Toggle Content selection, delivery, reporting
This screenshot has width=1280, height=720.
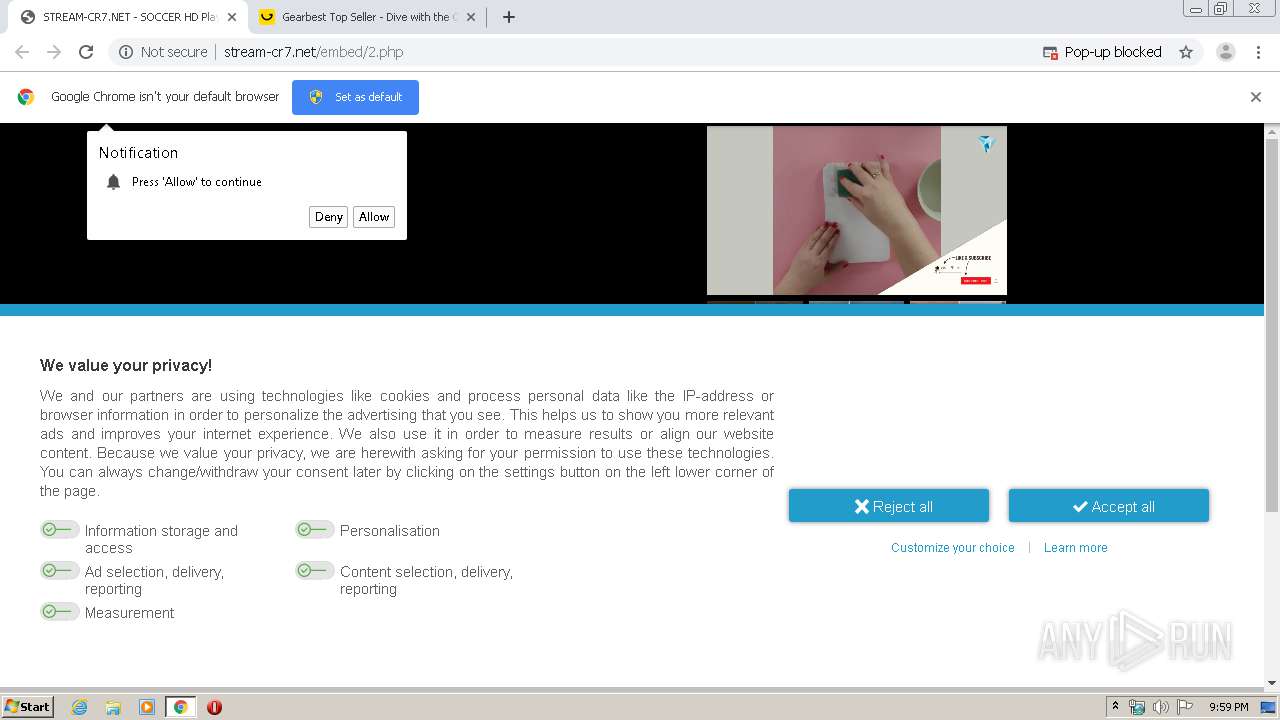315,571
